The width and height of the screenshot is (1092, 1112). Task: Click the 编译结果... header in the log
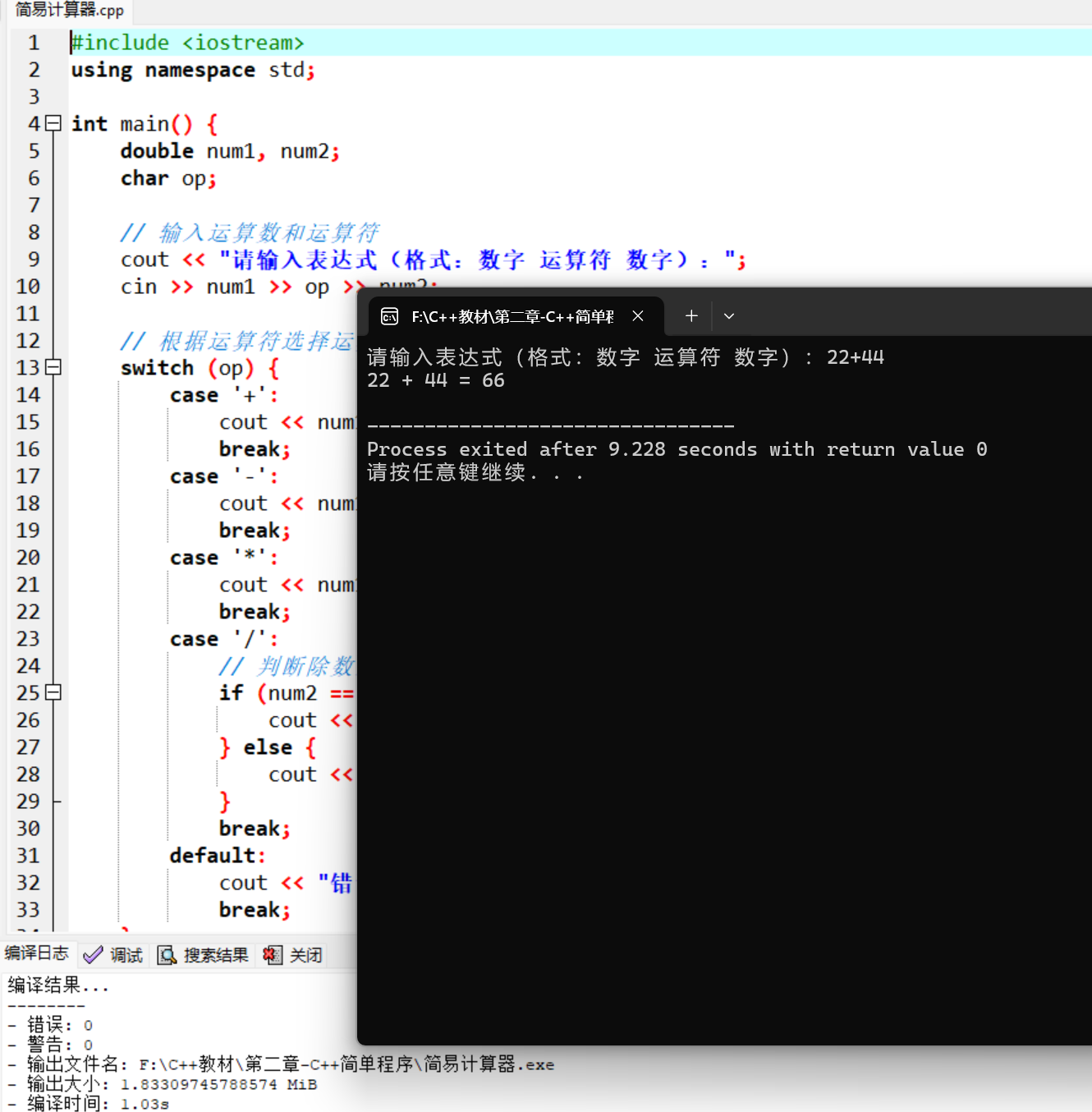(x=57, y=985)
